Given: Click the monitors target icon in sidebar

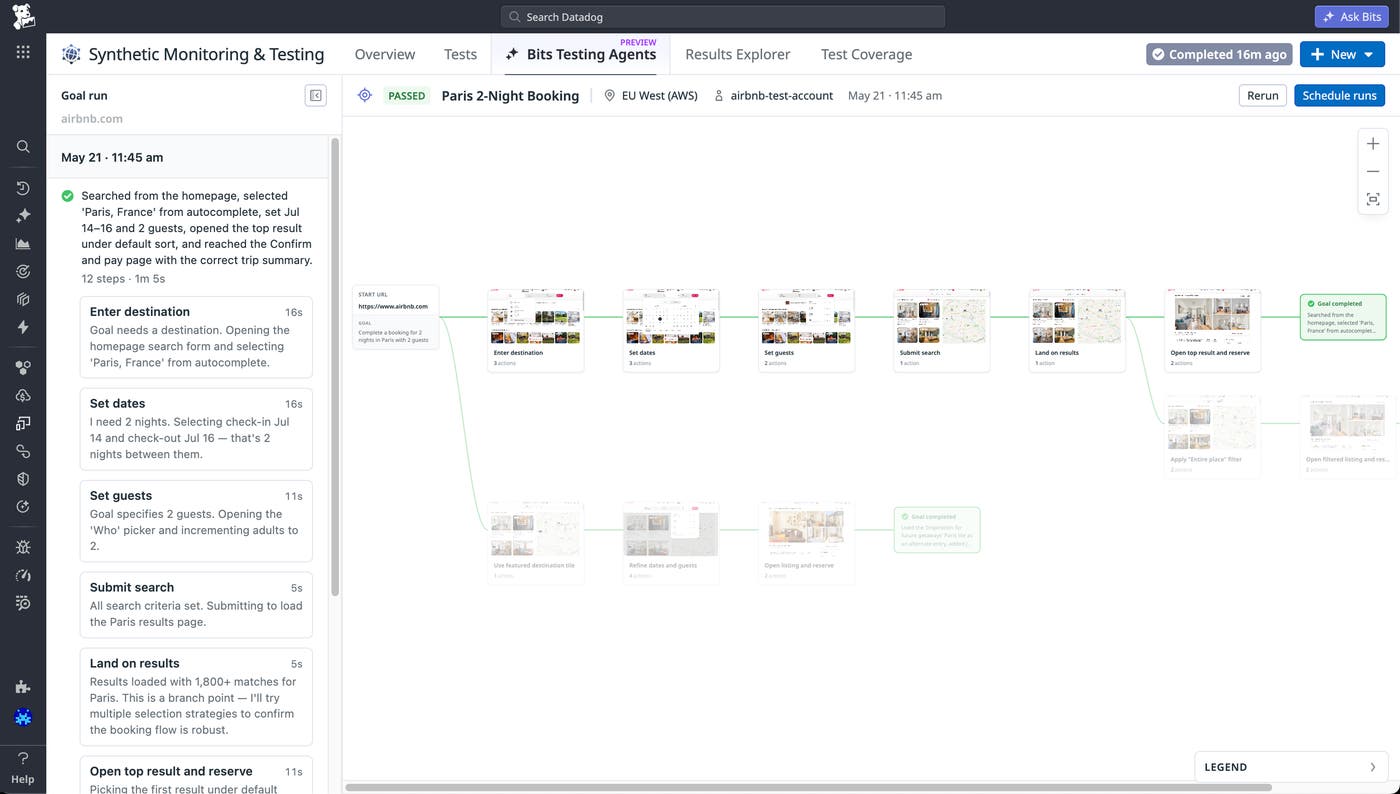Looking at the screenshot, I should coord(23,271).
